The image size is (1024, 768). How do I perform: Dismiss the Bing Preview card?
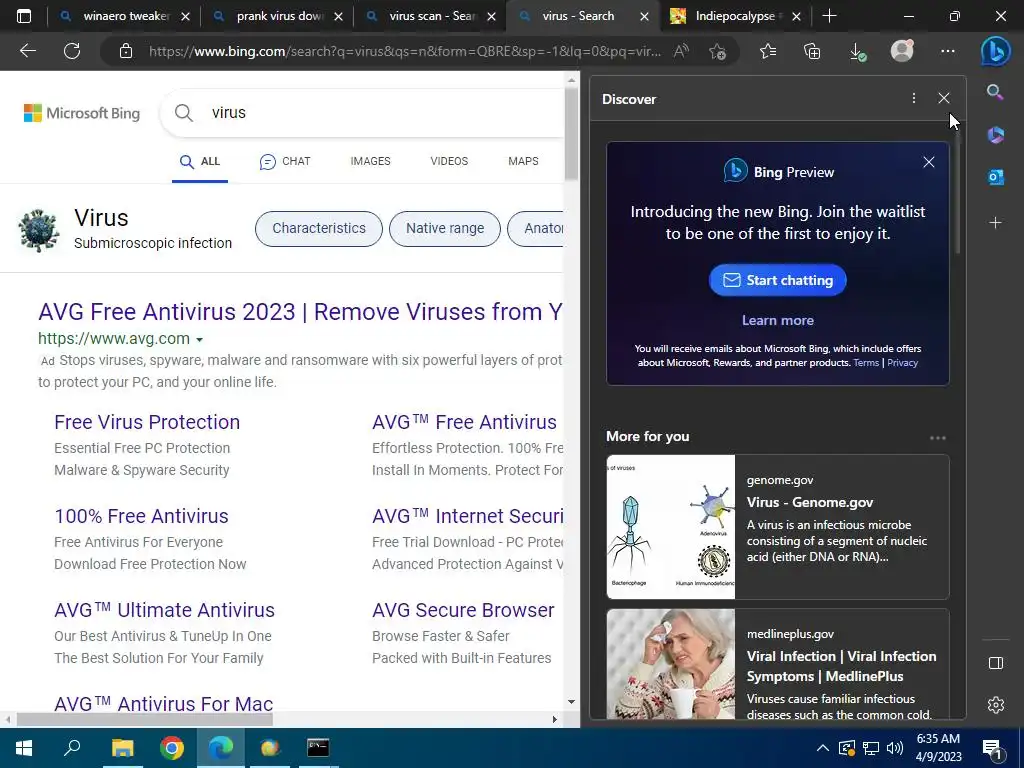[929, 162]
